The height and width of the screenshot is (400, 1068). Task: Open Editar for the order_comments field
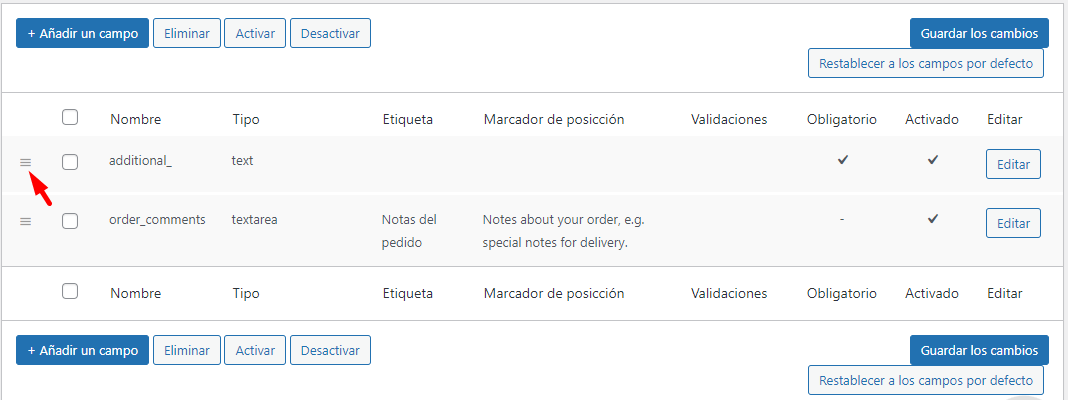click(1014, 223)
